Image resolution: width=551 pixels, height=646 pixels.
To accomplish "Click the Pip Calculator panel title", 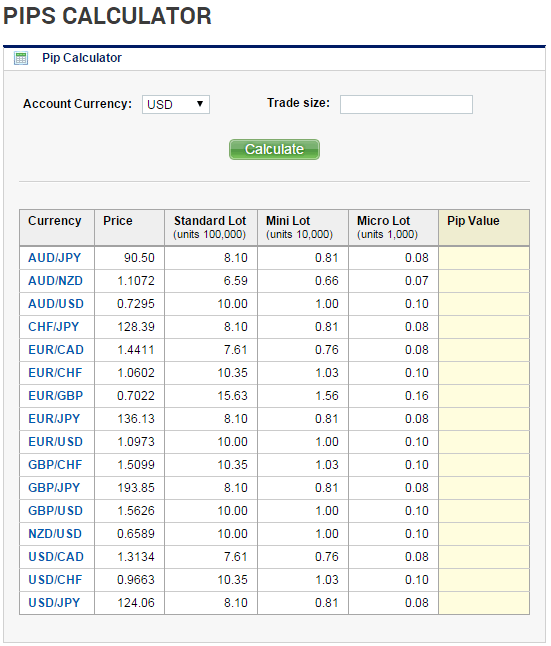I will pos(82,58).
